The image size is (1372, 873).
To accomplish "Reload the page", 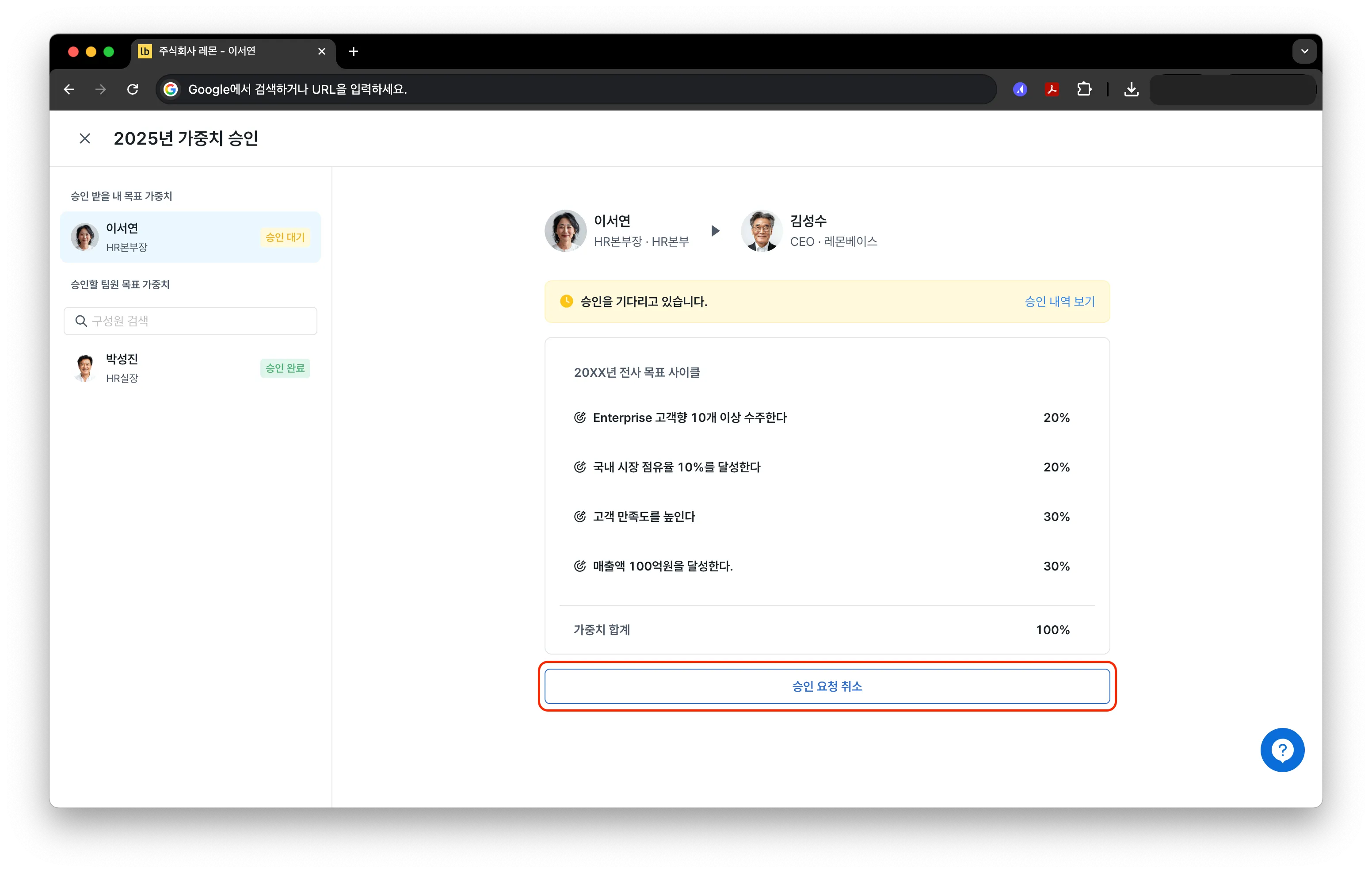I will click(x=133, y=89).
